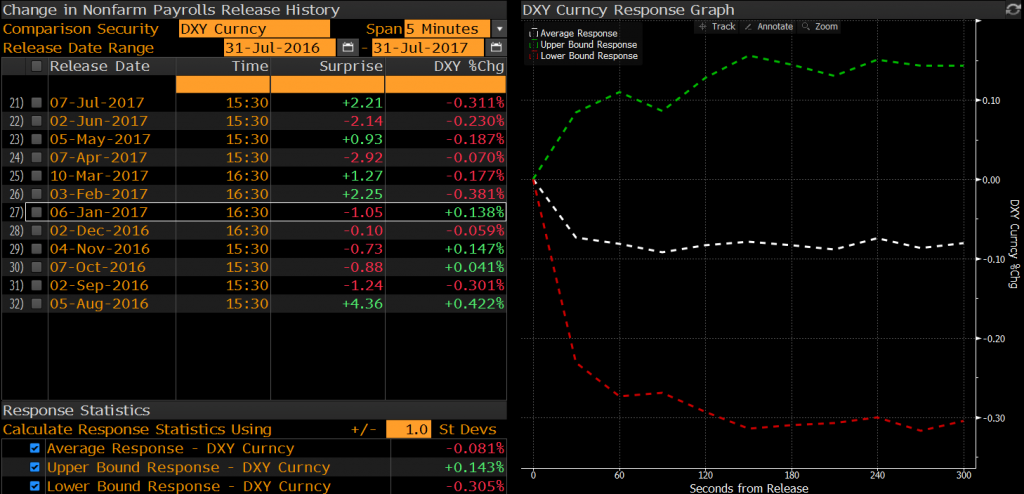Check the box for 02-Dec-2016 release

pos(37,231)
